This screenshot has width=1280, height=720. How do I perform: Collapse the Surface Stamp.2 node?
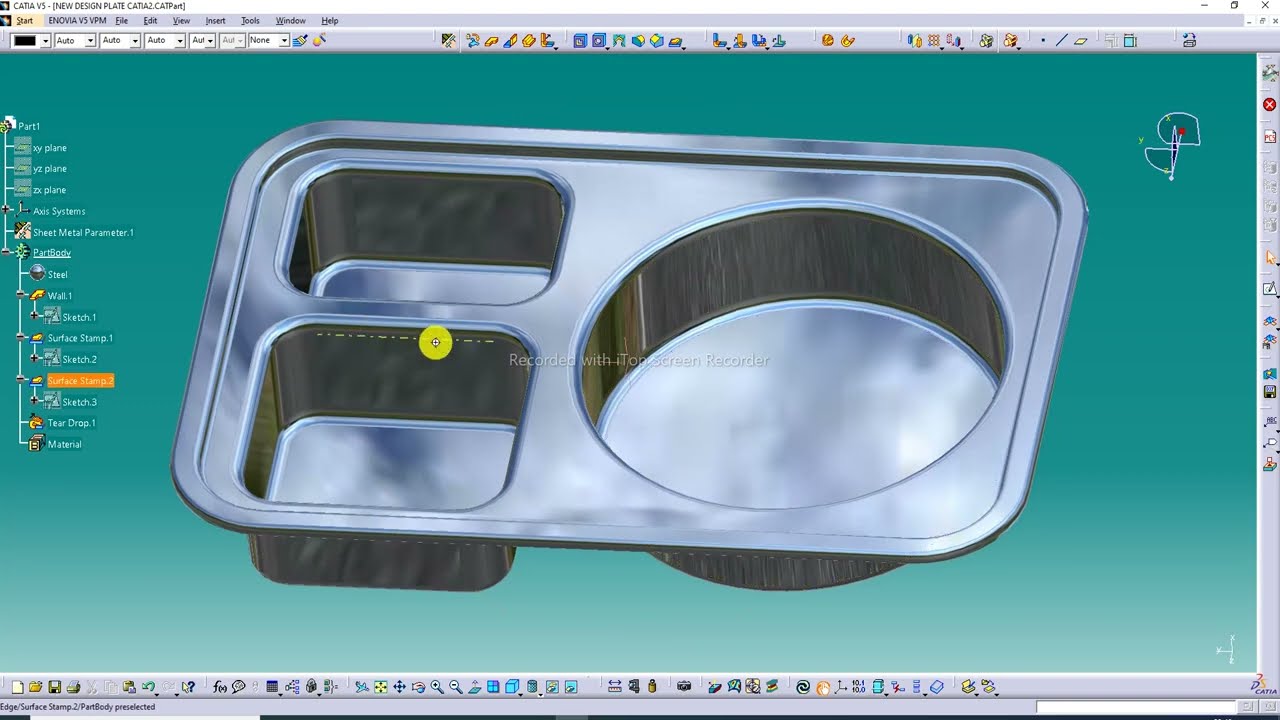point(21,381)
